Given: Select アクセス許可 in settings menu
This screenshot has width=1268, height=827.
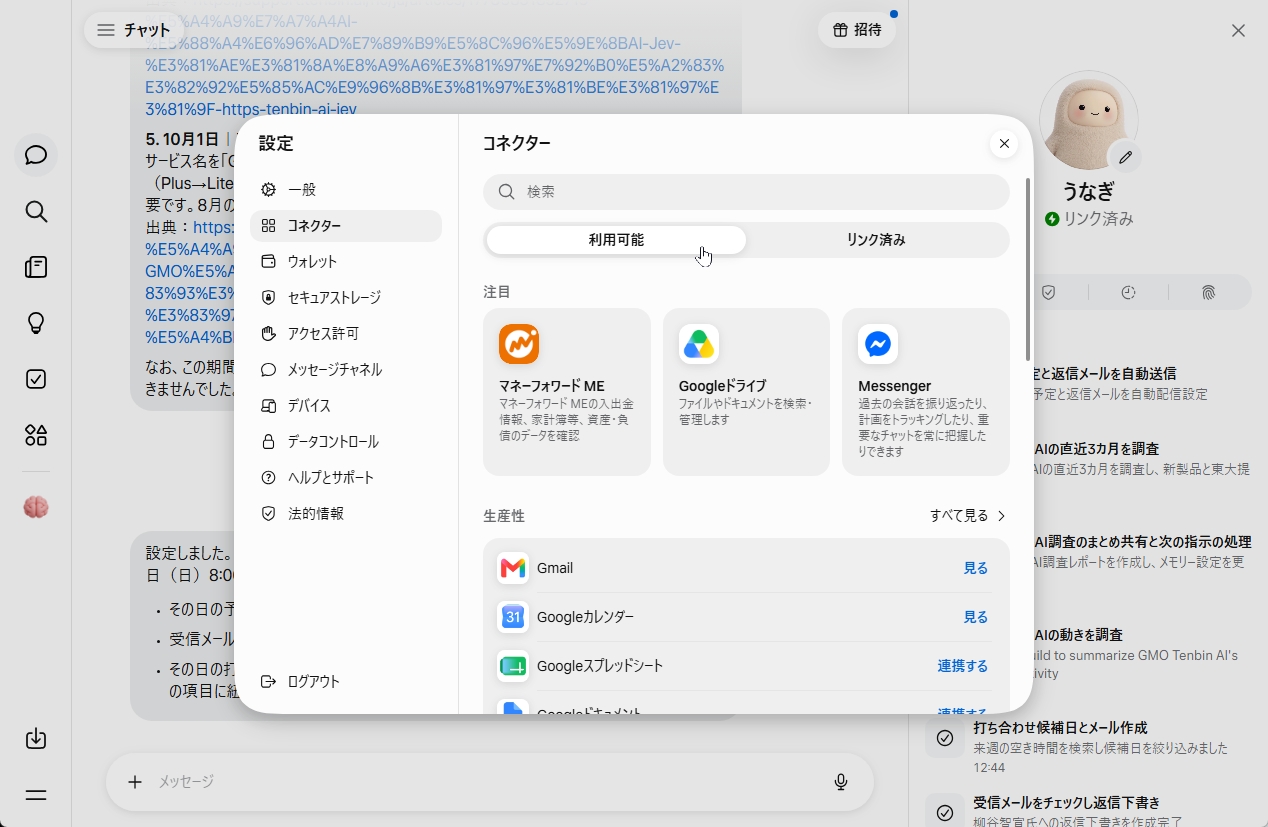Looking at the screenshot, I should point(346,334).
